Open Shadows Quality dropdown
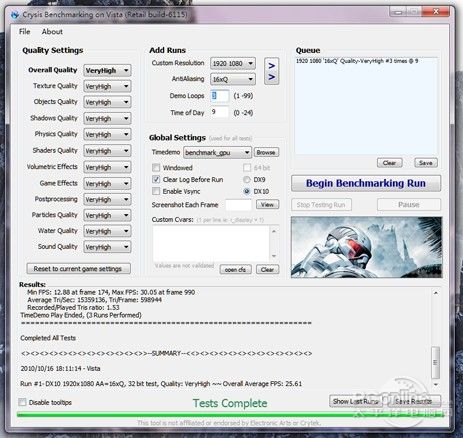The height and width of the screenshot is (438, 463). [x=107, y=119]
